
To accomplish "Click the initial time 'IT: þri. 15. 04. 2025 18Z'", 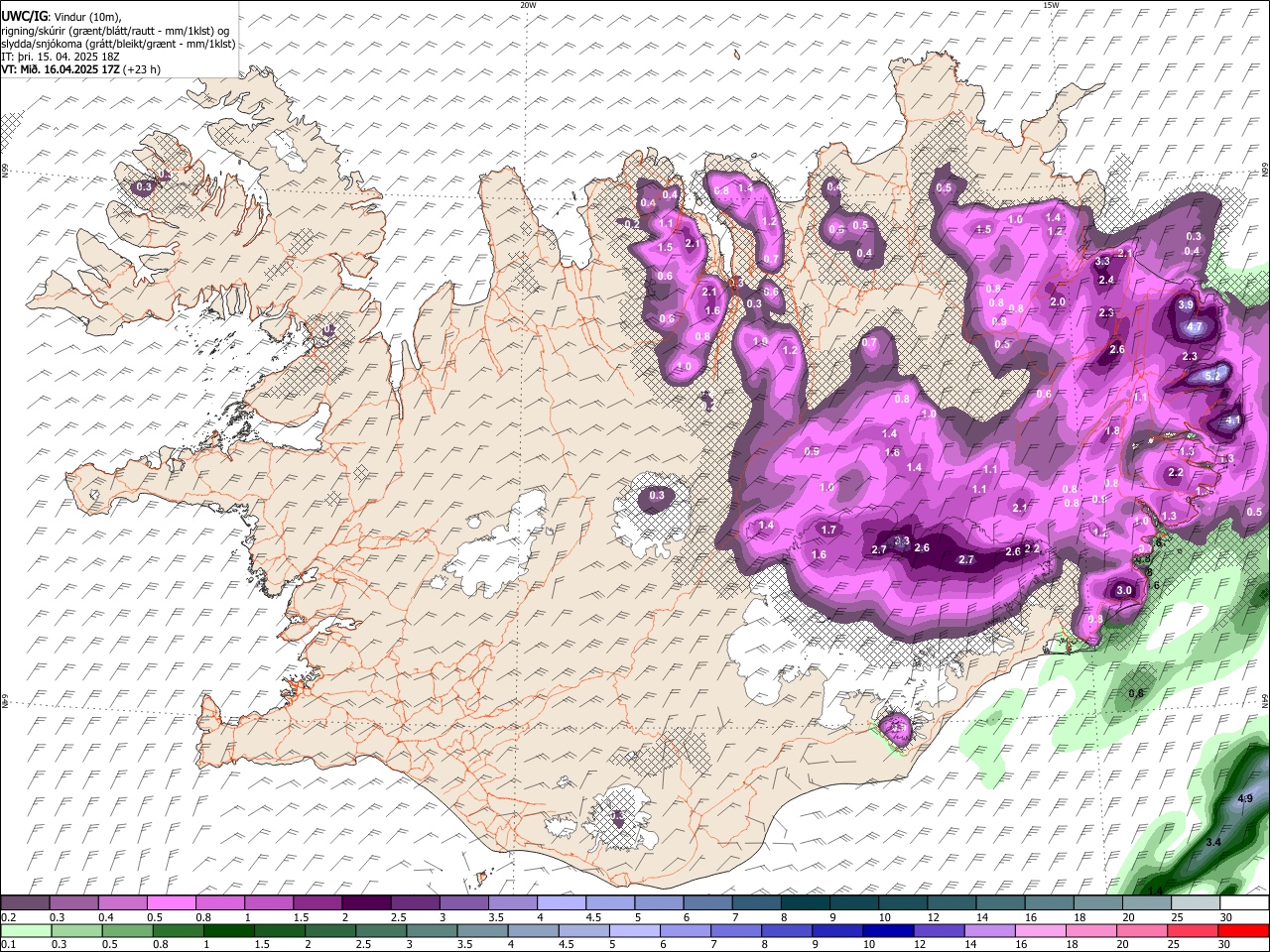I will point(60,57).
